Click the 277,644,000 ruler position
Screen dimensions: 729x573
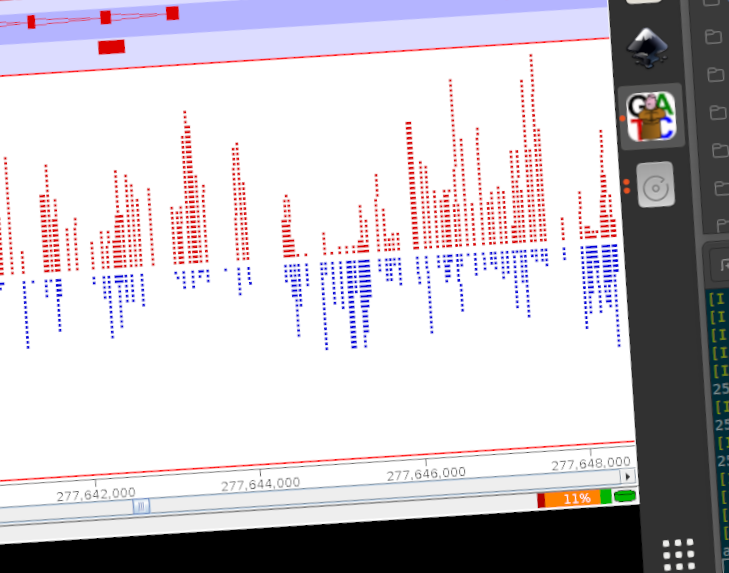(260, 483)
